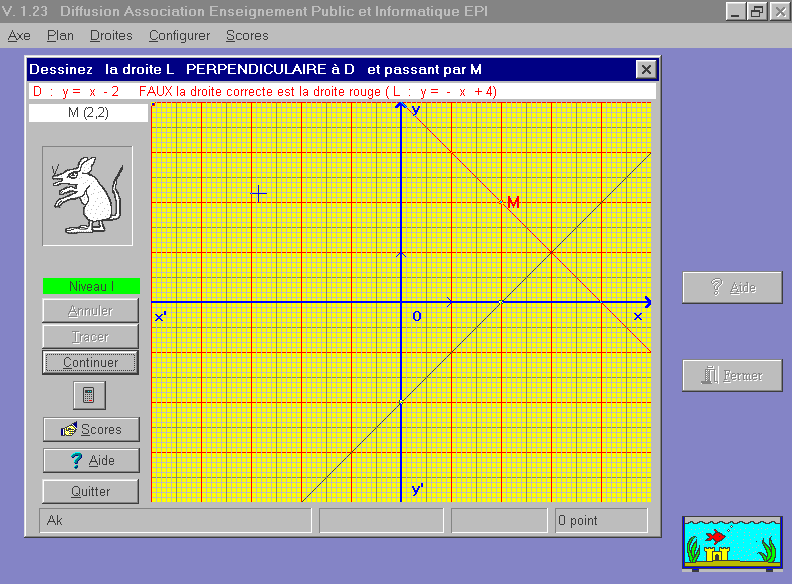Open the Scores menu in menu bar
The height and width of the screenshot is (584, 792).
(x=247, y=35)
